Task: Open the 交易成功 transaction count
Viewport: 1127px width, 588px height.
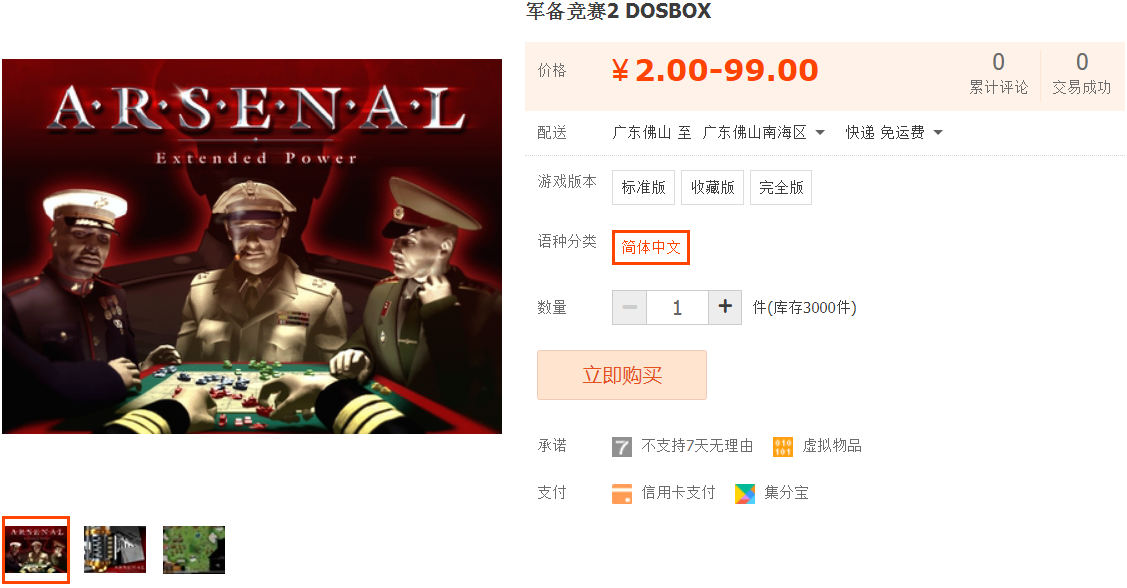Action: pyautogui.click(x=1082, y=73)
